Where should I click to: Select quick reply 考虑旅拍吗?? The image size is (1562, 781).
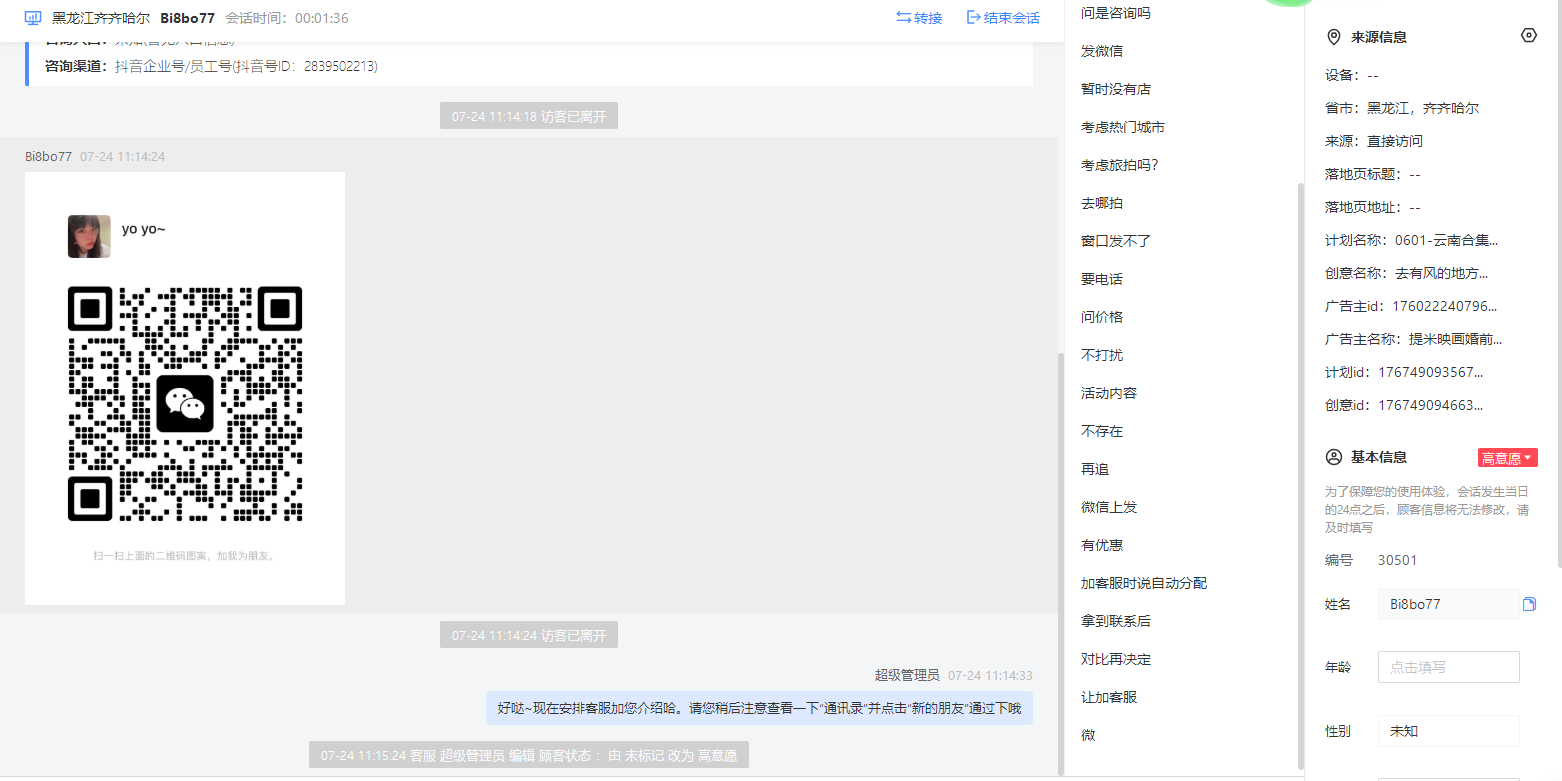click(x=1119, y=165)
